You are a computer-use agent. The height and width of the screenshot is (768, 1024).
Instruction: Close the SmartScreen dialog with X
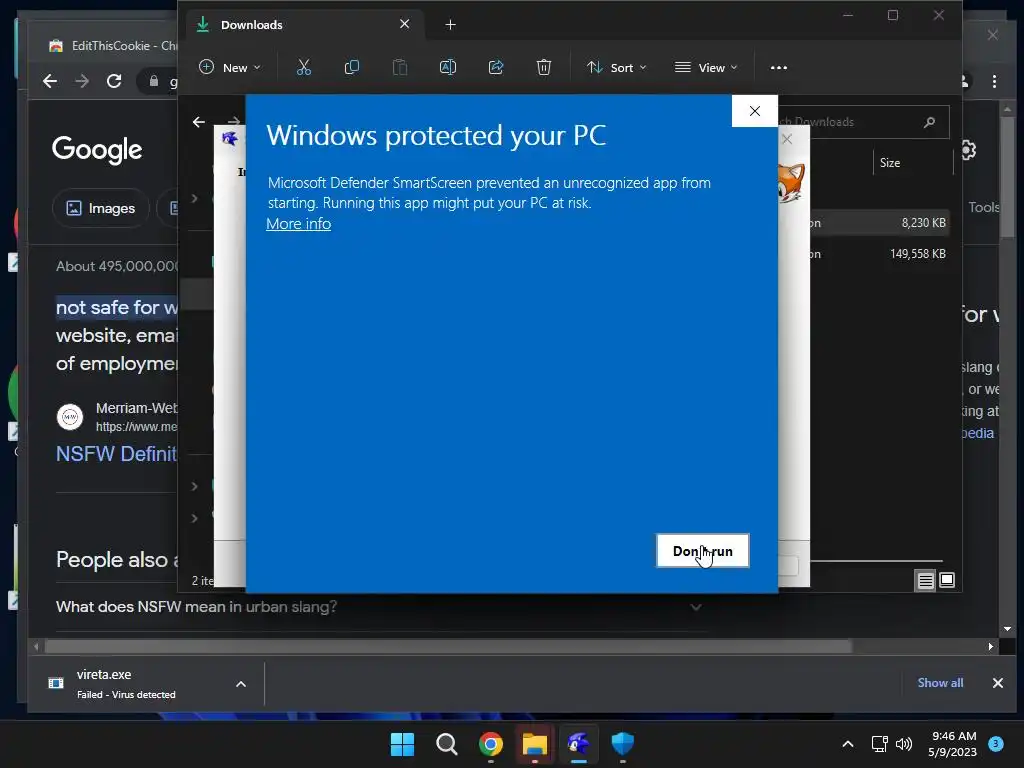click(x=755, y=111)
